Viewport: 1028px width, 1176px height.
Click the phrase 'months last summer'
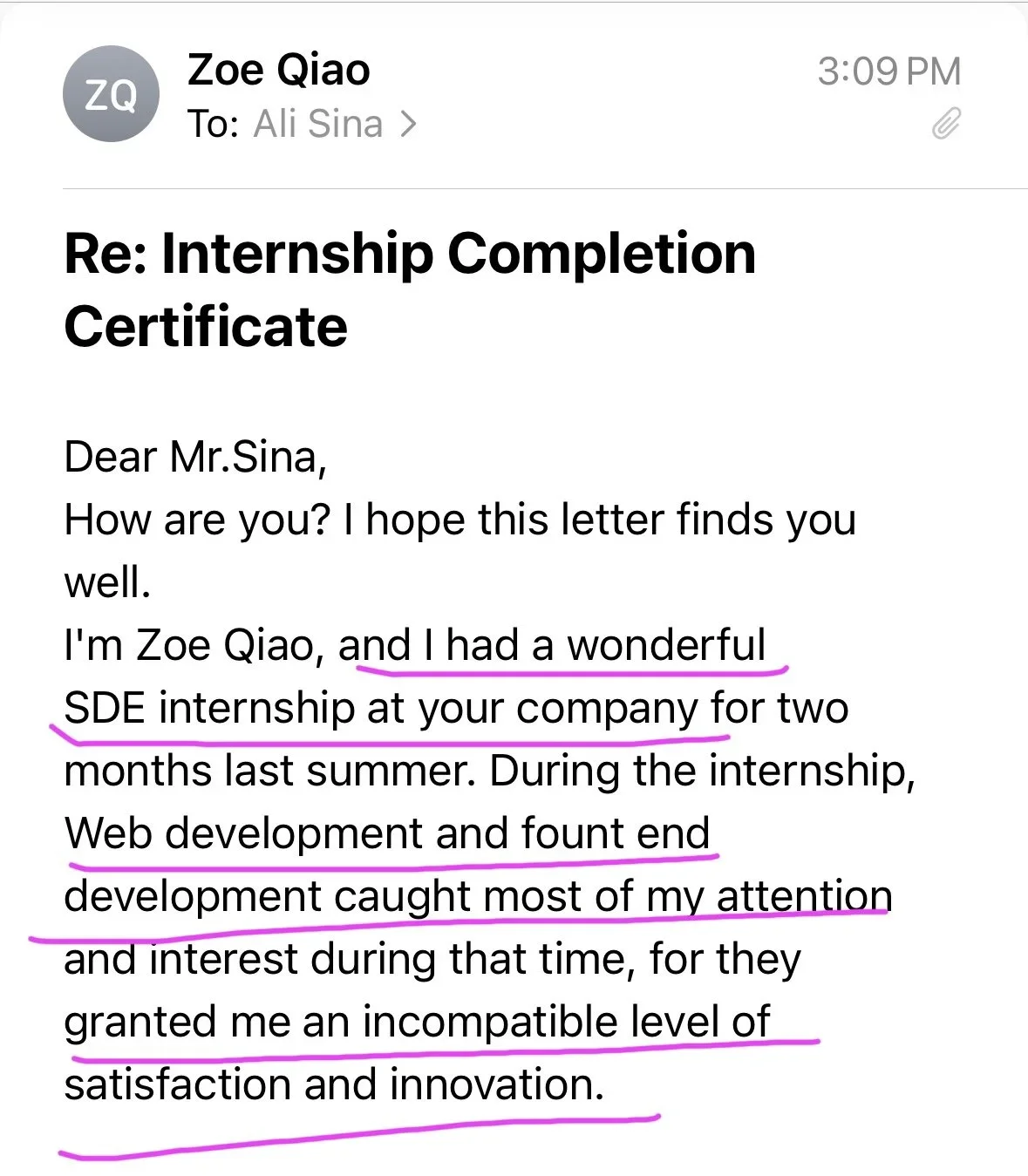tap(270, 771)
